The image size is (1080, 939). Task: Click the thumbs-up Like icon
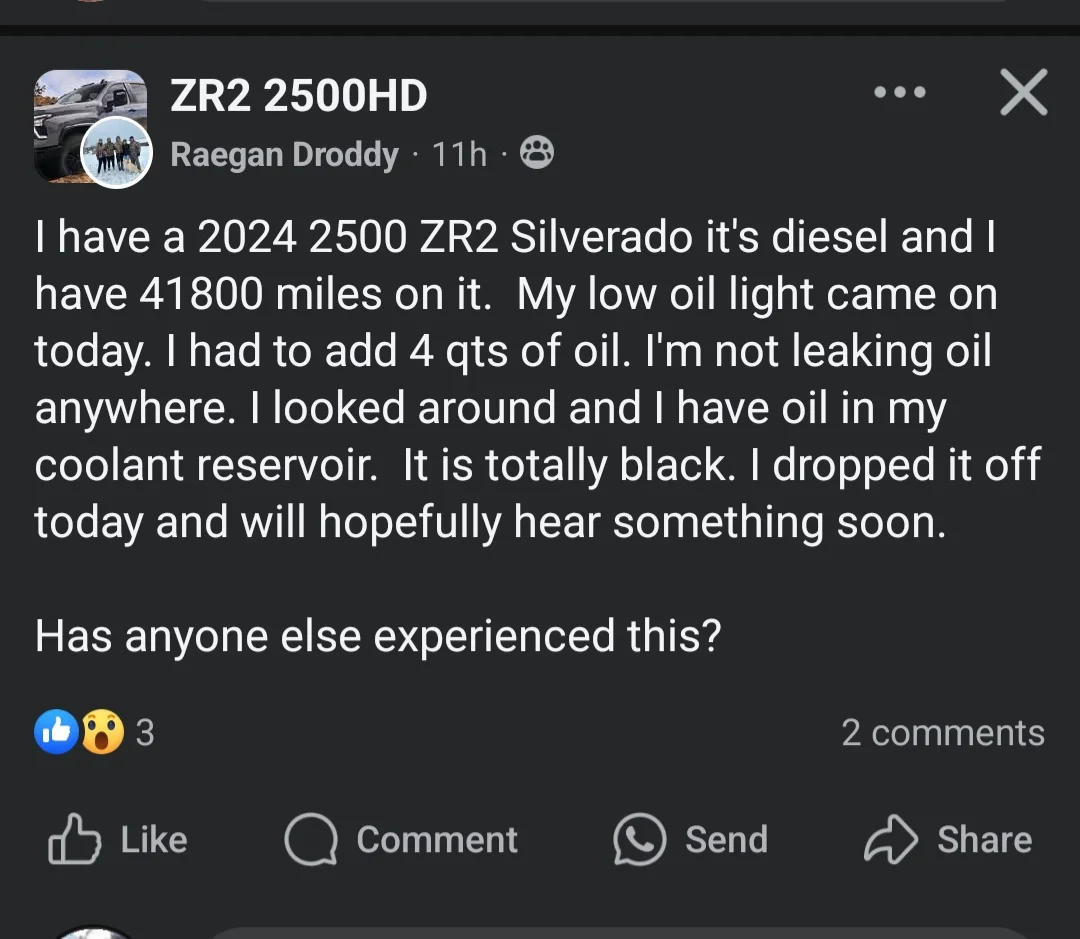pos(75,839)
